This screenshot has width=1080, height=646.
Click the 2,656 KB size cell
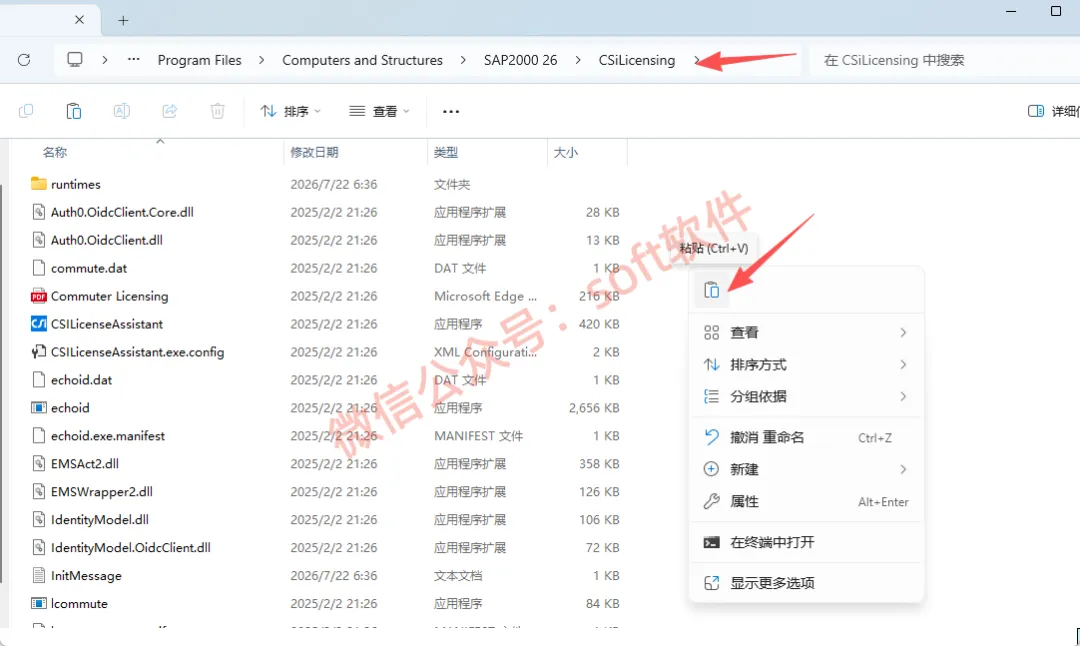[x=594, y=408]
